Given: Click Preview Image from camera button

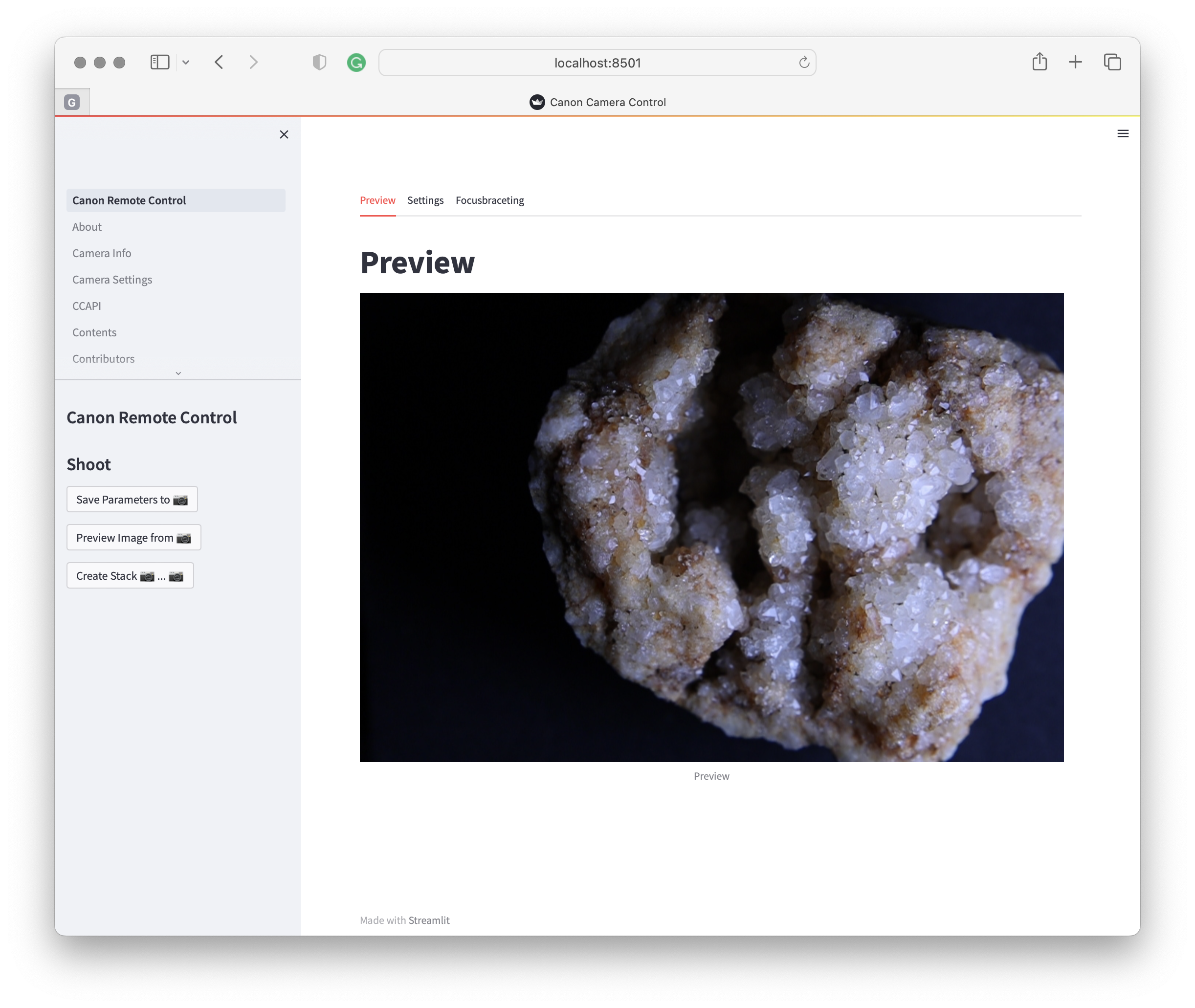Looking at the screenshot, I should [x=134, y=538].
